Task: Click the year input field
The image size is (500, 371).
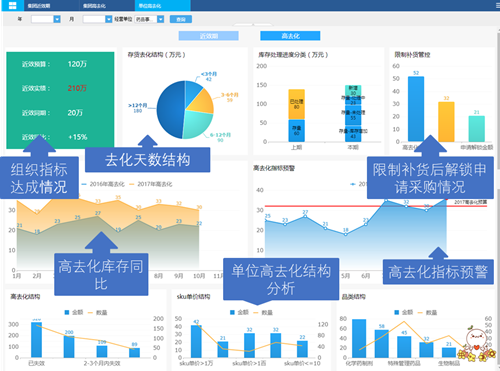Action: 42,19
